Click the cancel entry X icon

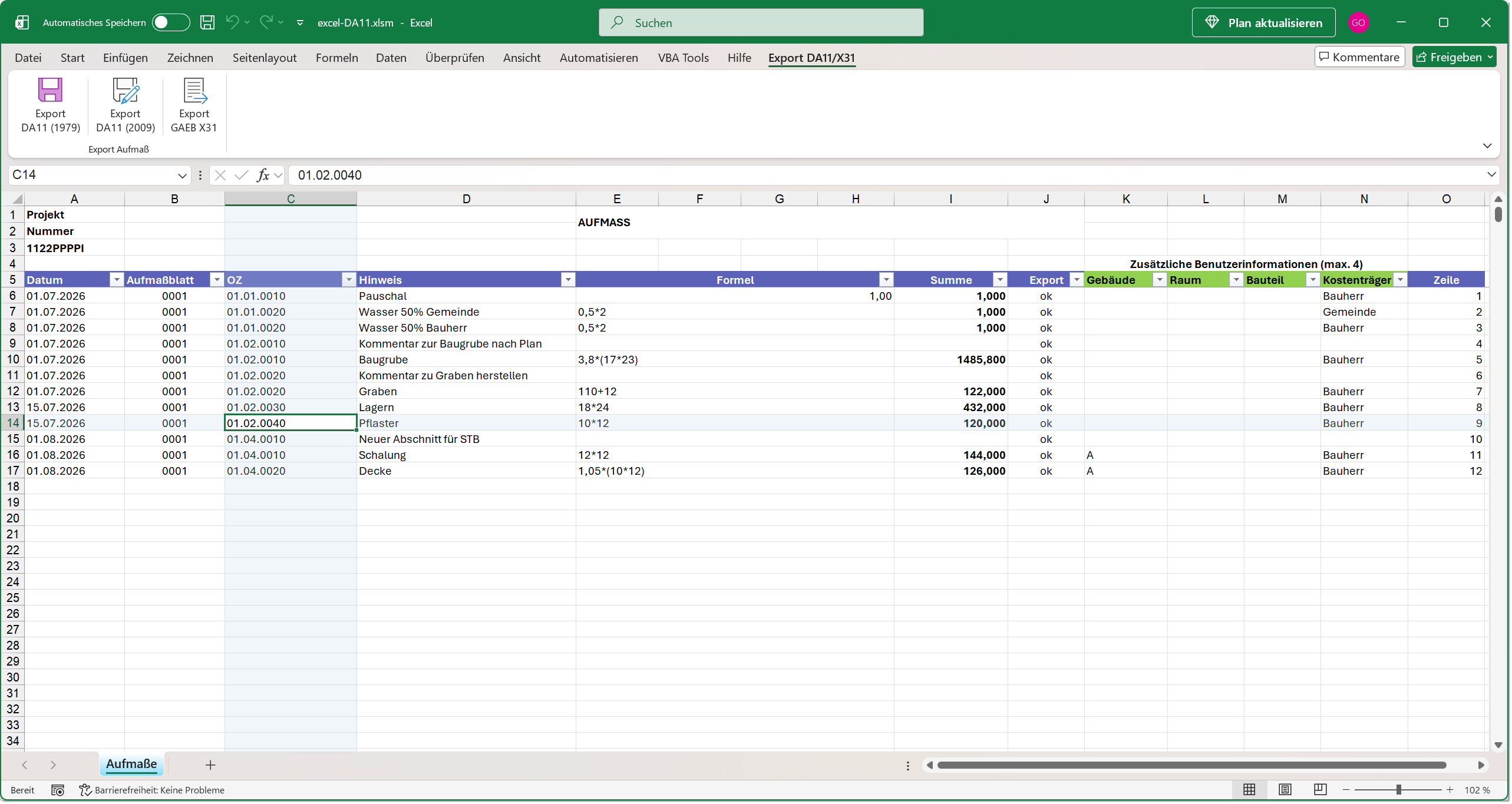click(x=220, y=175)
